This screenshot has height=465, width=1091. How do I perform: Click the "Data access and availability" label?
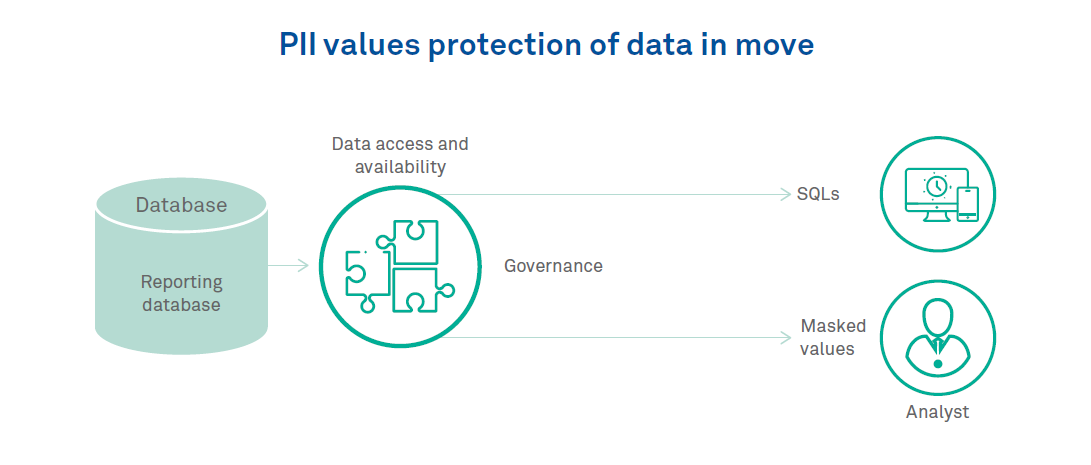(400, 156)
